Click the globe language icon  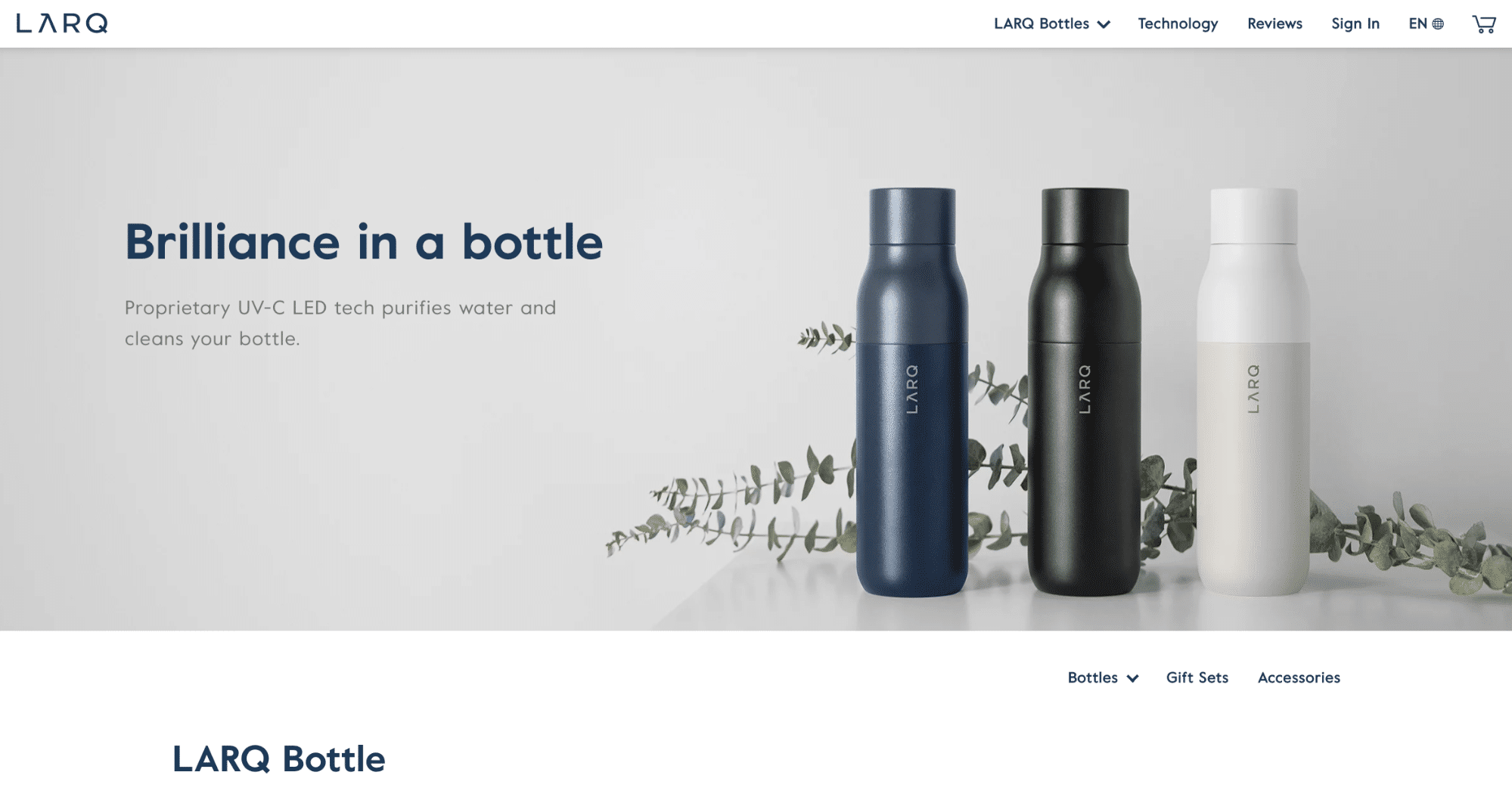(x=1438, y=24)
